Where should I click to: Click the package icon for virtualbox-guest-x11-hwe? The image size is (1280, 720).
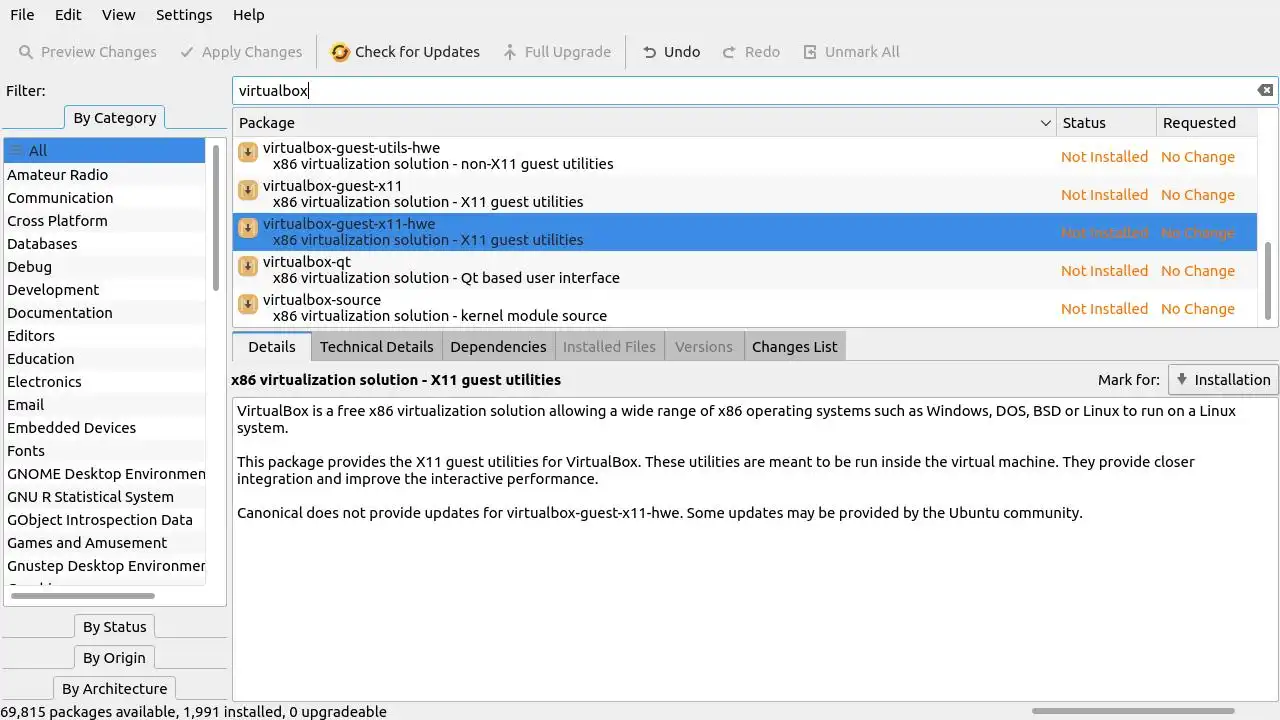pyautogui.click(x=248, y=229)
